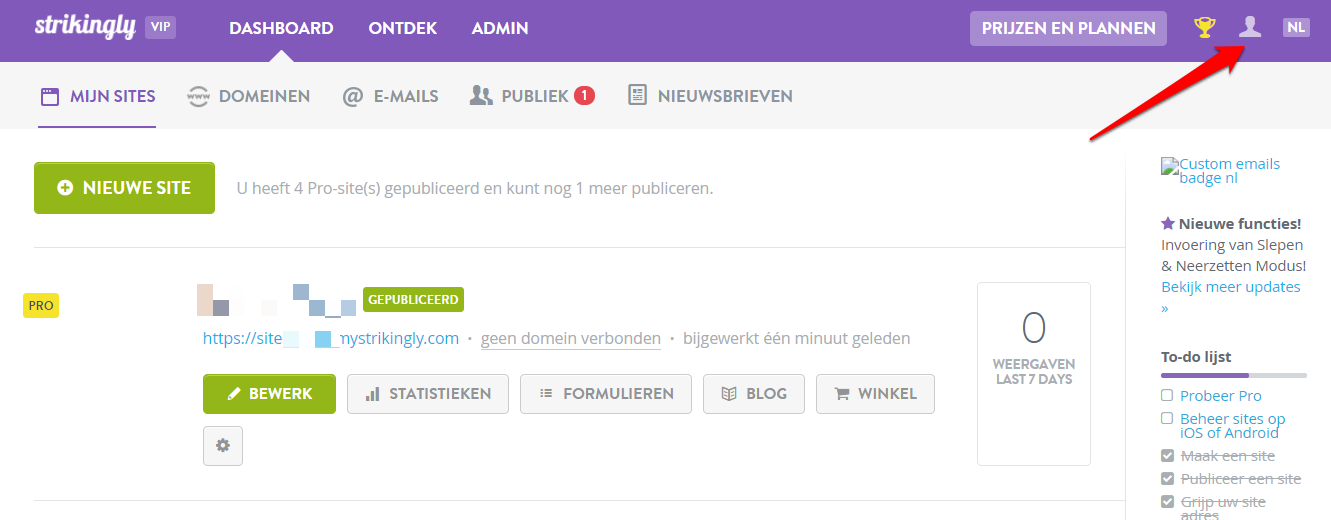The height and width of the screenshot is (520, 1331).
Task: Go to the Dashboard menu
Action: [x=281, y=29]
